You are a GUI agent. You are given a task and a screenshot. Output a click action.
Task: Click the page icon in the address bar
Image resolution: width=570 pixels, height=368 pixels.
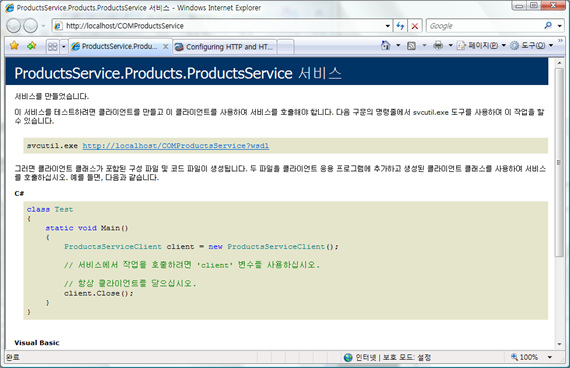pyautogui.click(x=58, y=26)
